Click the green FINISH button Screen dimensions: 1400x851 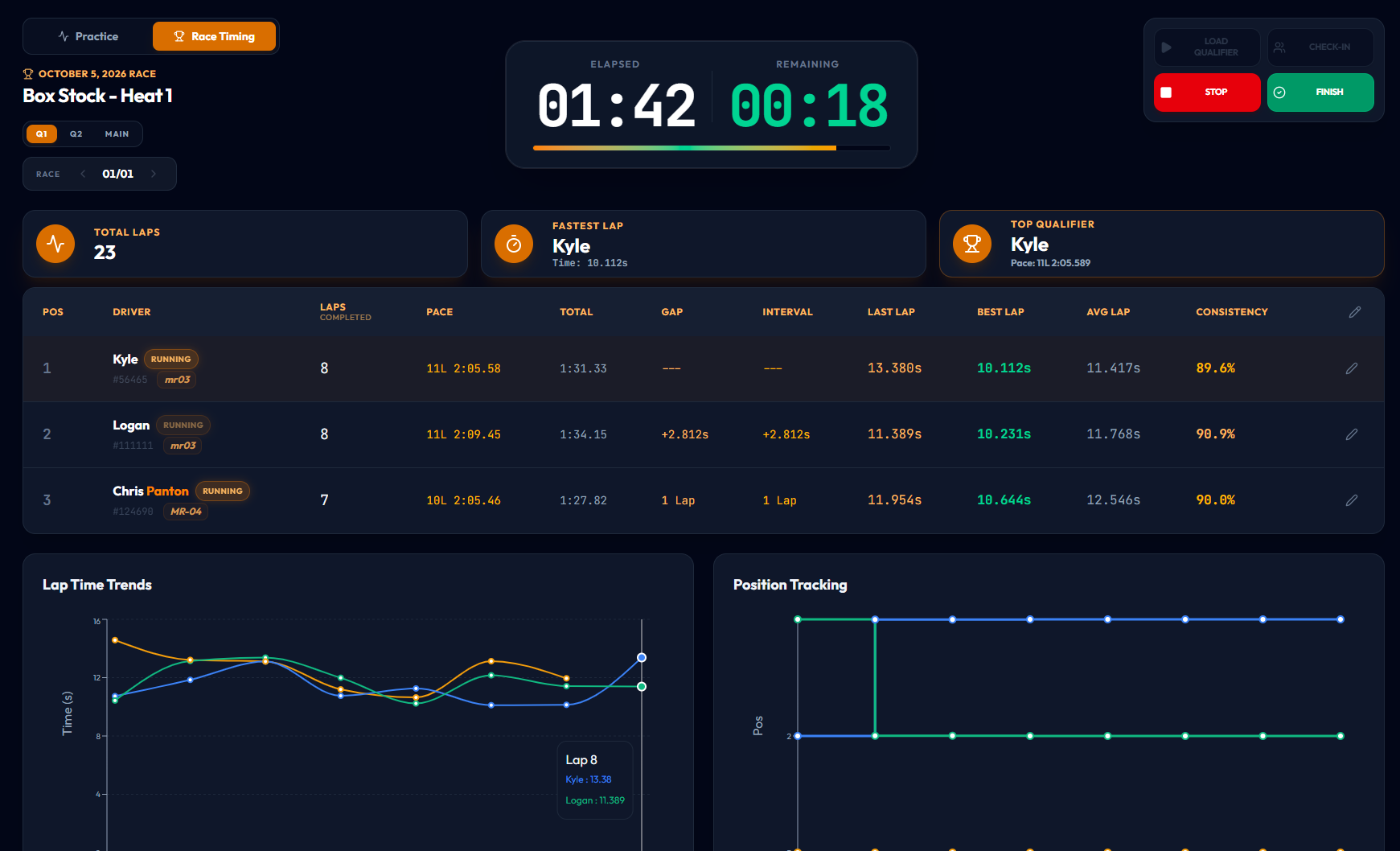coord(1320,92)
